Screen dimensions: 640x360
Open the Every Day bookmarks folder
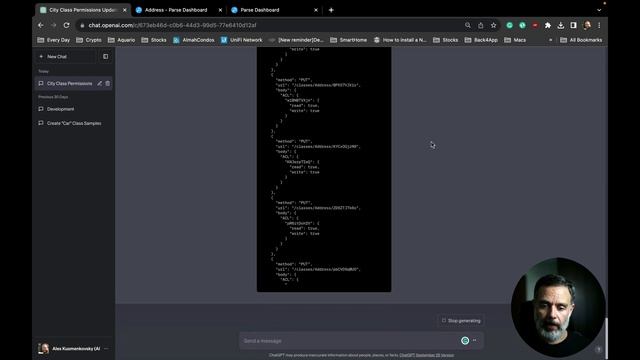(53, 40)
